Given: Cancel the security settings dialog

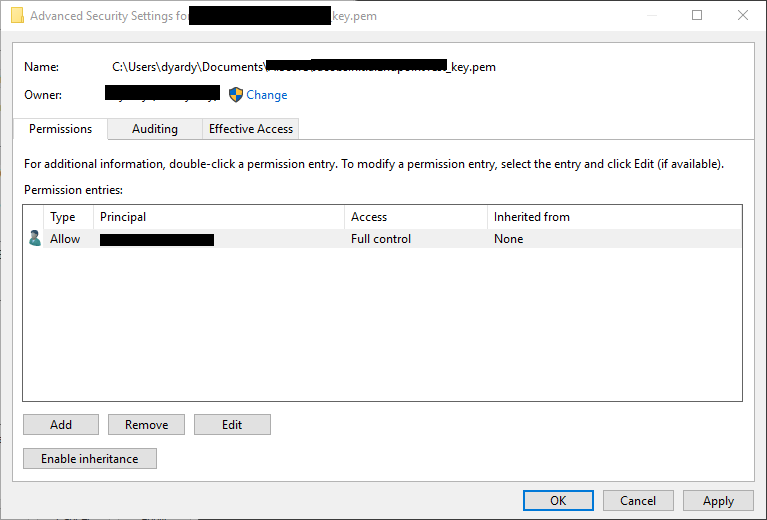Looking at the screenshot, I should (x=638, y=501).
